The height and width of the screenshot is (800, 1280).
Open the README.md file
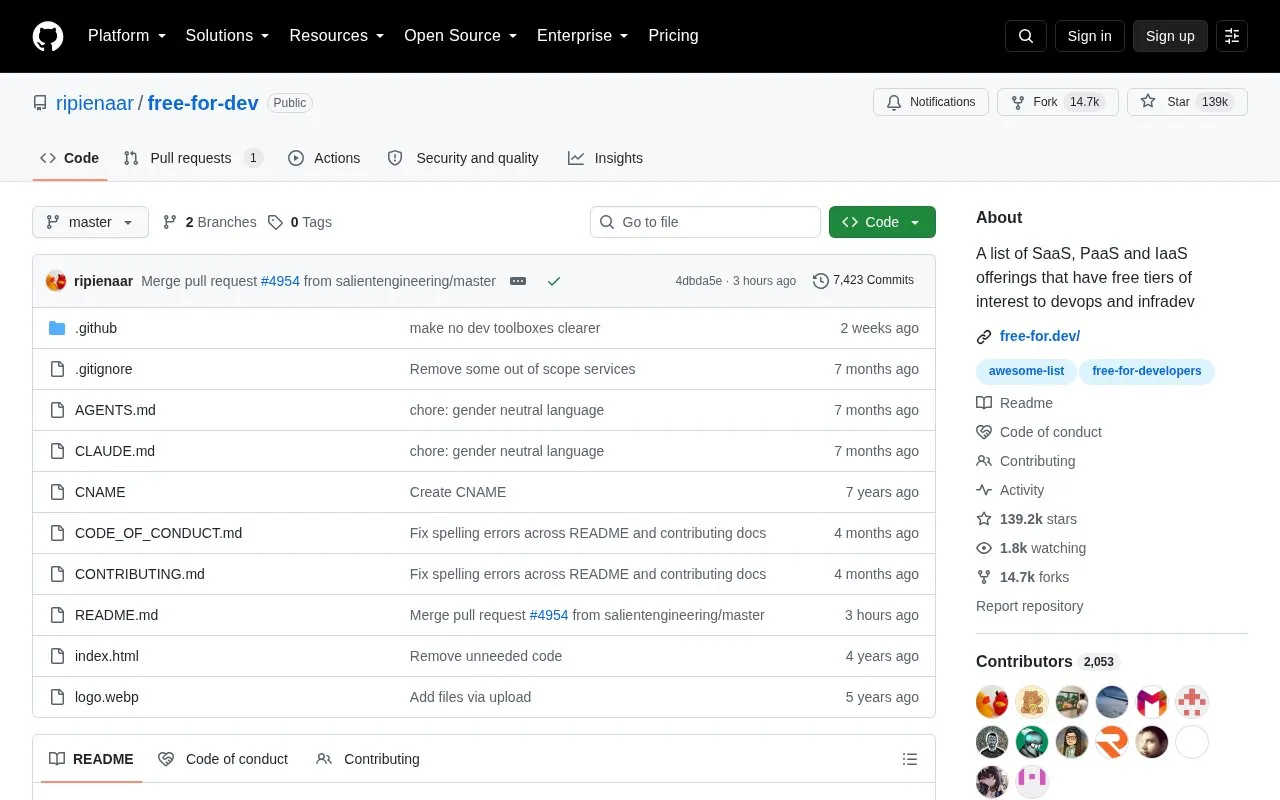(116, 615)
